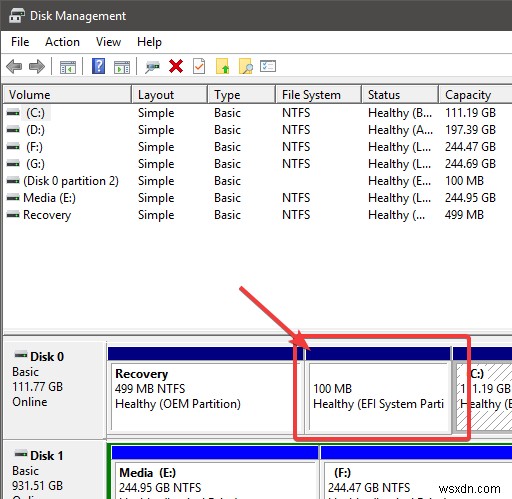Click the 244.69 GB capacity cell
This screenshot has width=512, height=499.
(470, 164)
